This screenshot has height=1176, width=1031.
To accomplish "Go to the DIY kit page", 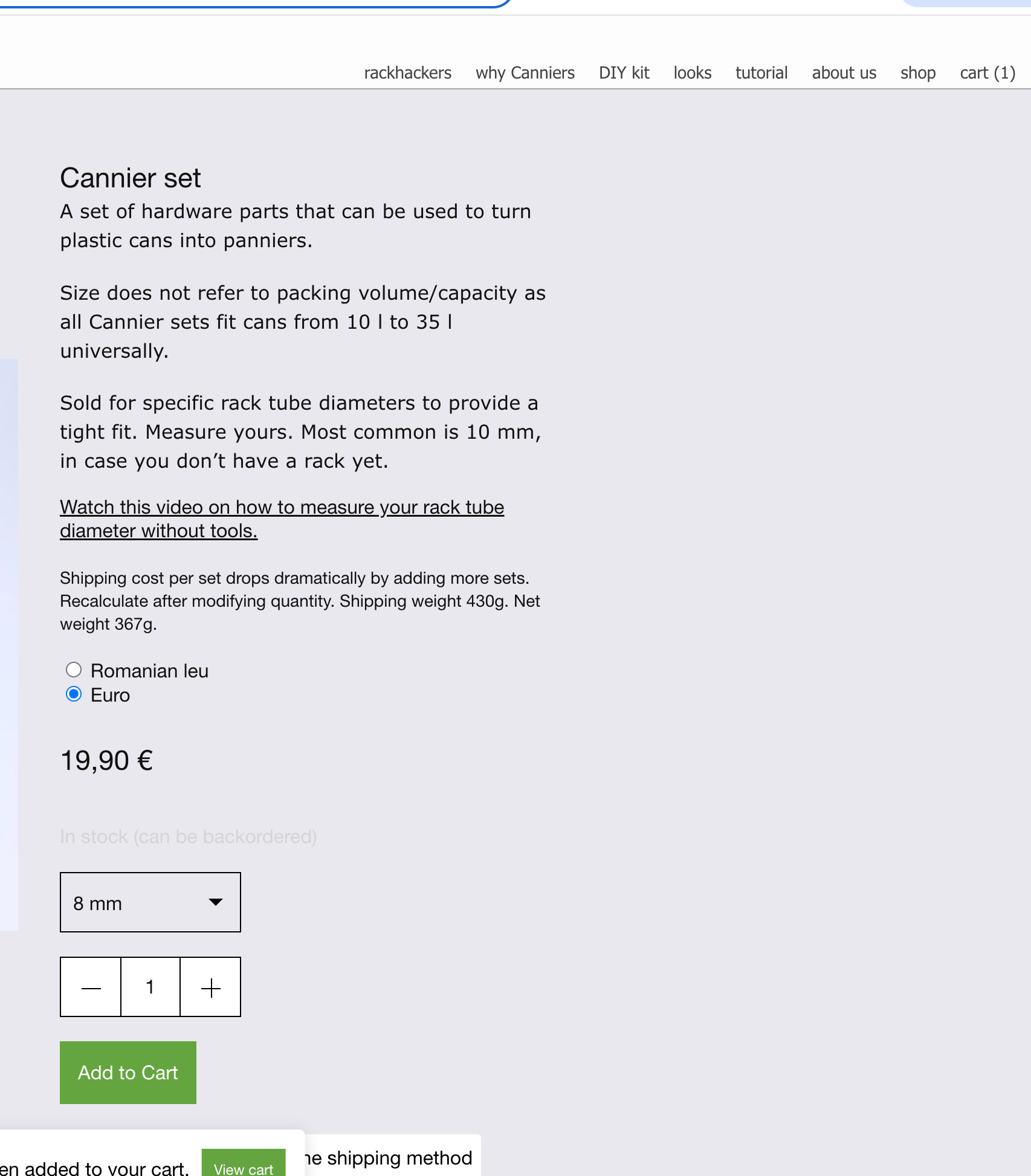I will (x=624, y=73).
